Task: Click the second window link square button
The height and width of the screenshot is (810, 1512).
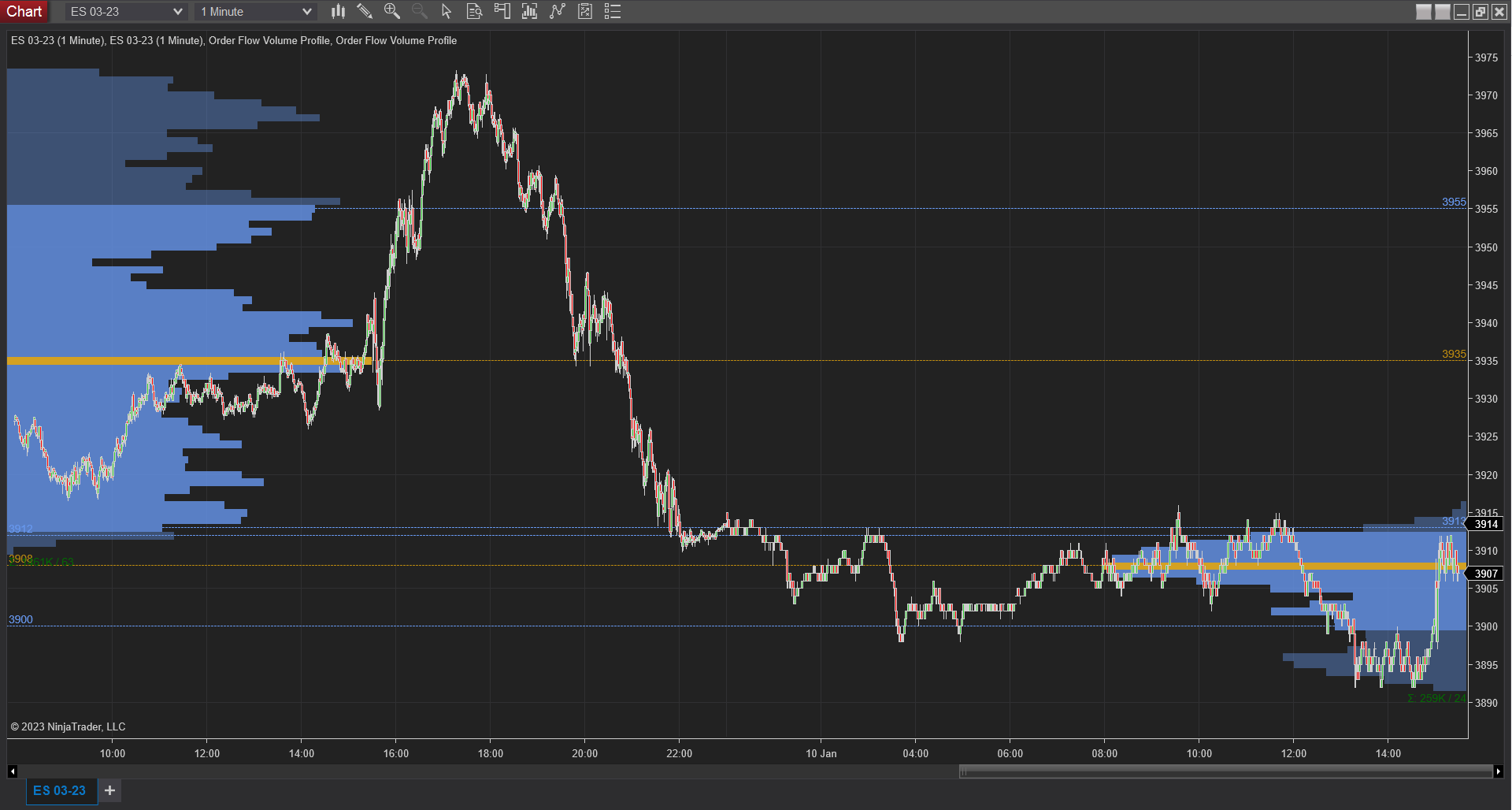Action: pyautogui.click(x=1443, y=12)
